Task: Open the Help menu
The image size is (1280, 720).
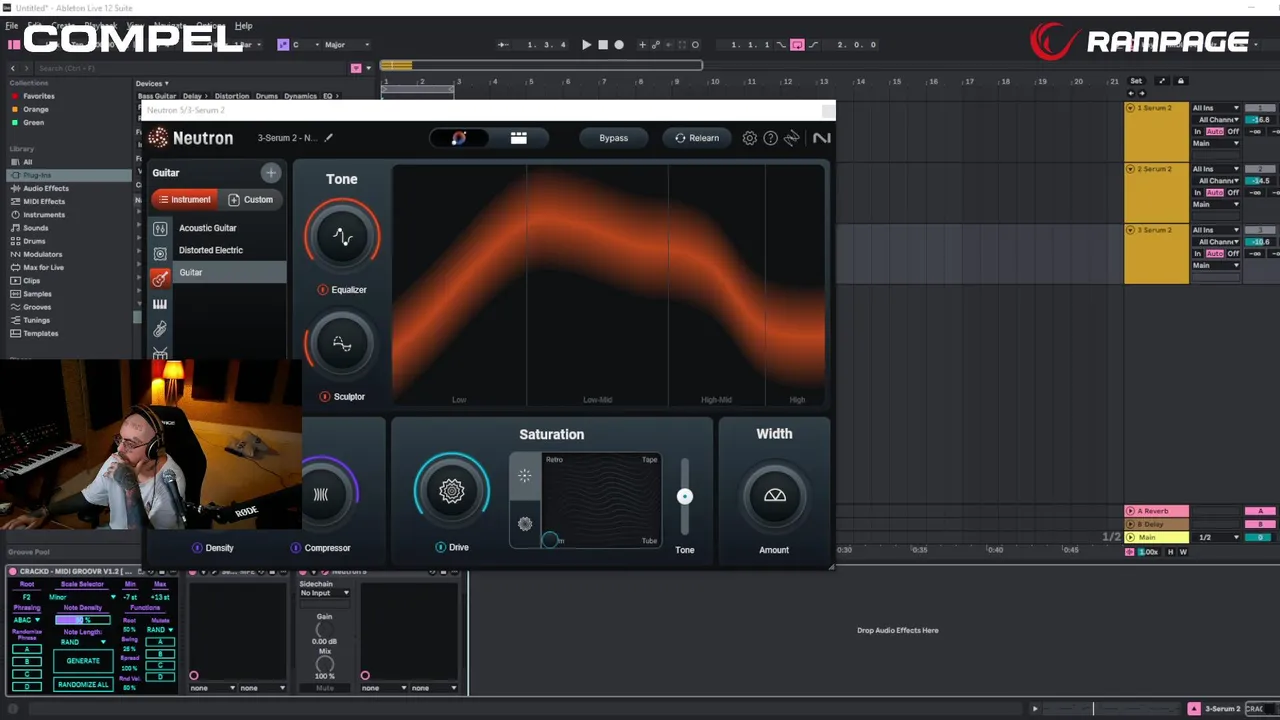Action: click(243, 25)
